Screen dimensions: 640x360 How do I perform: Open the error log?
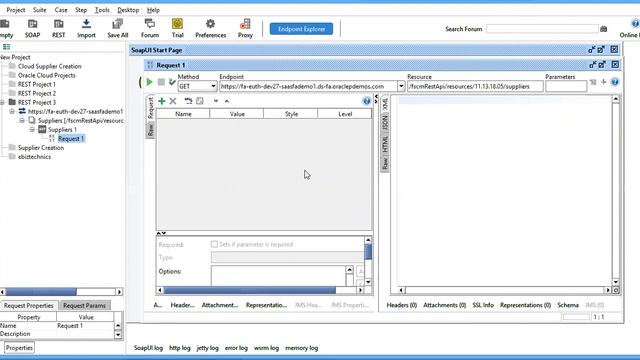pyautogui.click(x=236, y=348)
